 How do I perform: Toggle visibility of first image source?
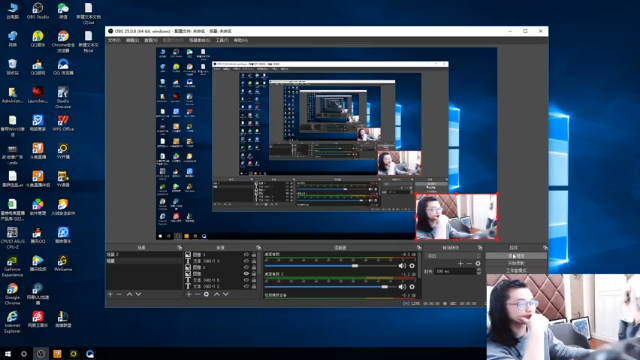[x=246, y=255]
